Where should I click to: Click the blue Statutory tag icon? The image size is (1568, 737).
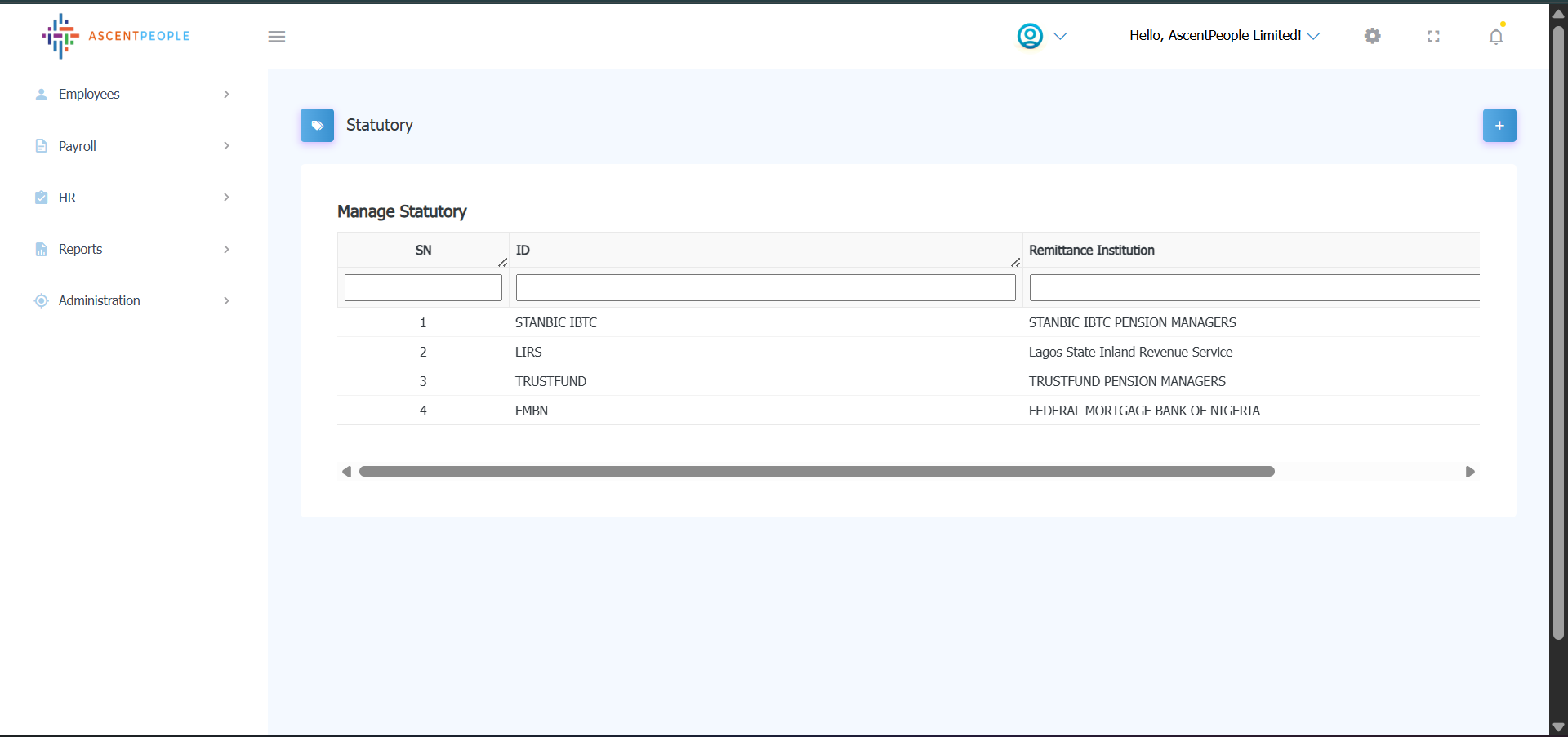click(x=317, y=126)
